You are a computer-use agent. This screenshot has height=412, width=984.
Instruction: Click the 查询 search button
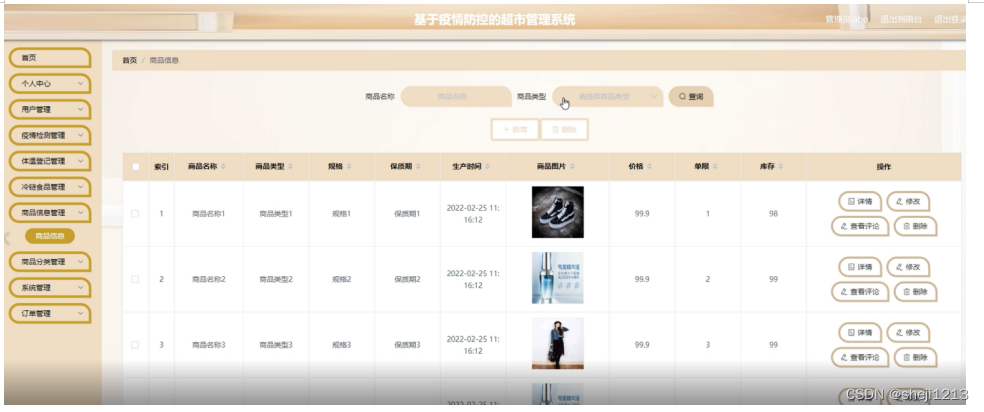click(691, 97)
